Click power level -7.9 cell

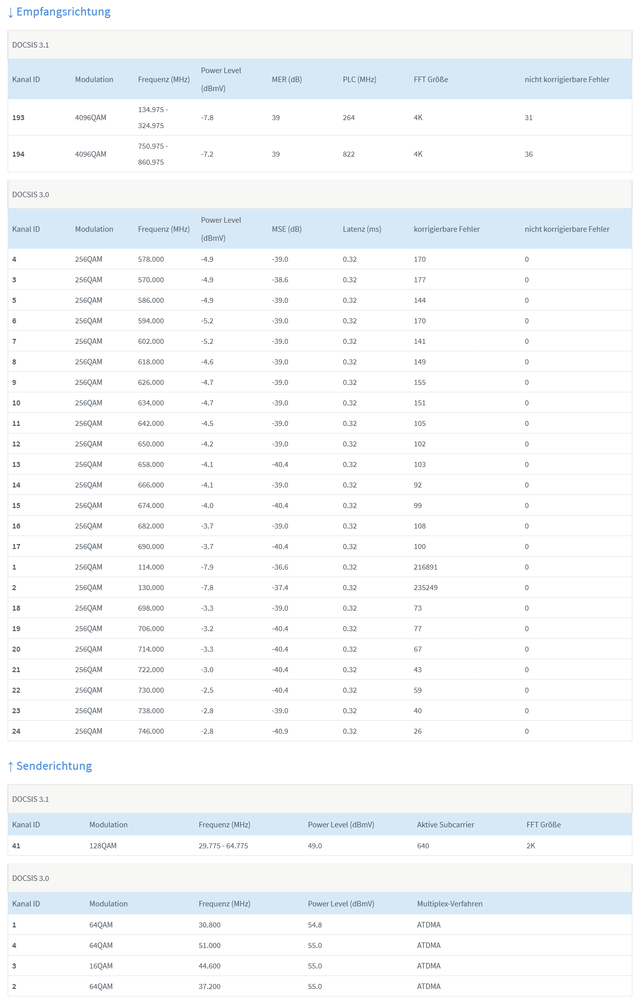point(207,567)
